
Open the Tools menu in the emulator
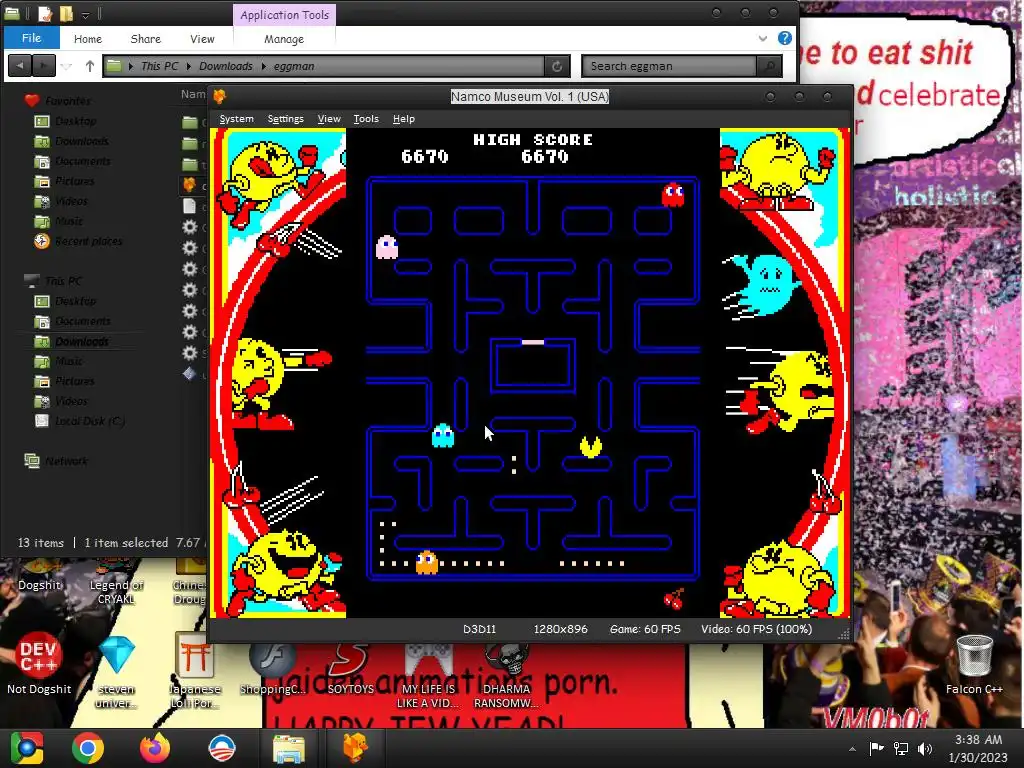[x=366, y=118]
